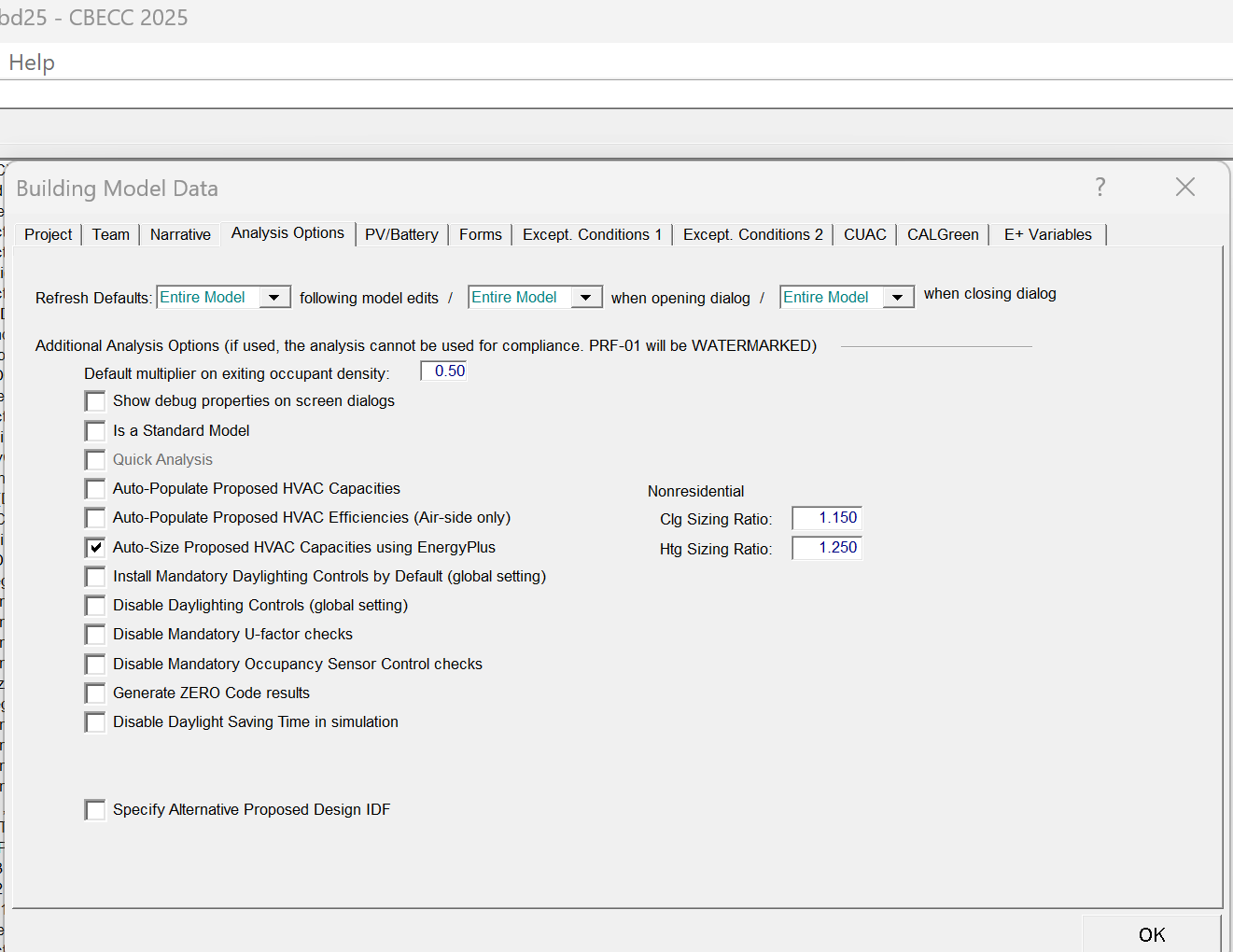Screen dimensions: 1233x952
Task: Switch to the PV/Battery tab
Action: pos(401,235)
